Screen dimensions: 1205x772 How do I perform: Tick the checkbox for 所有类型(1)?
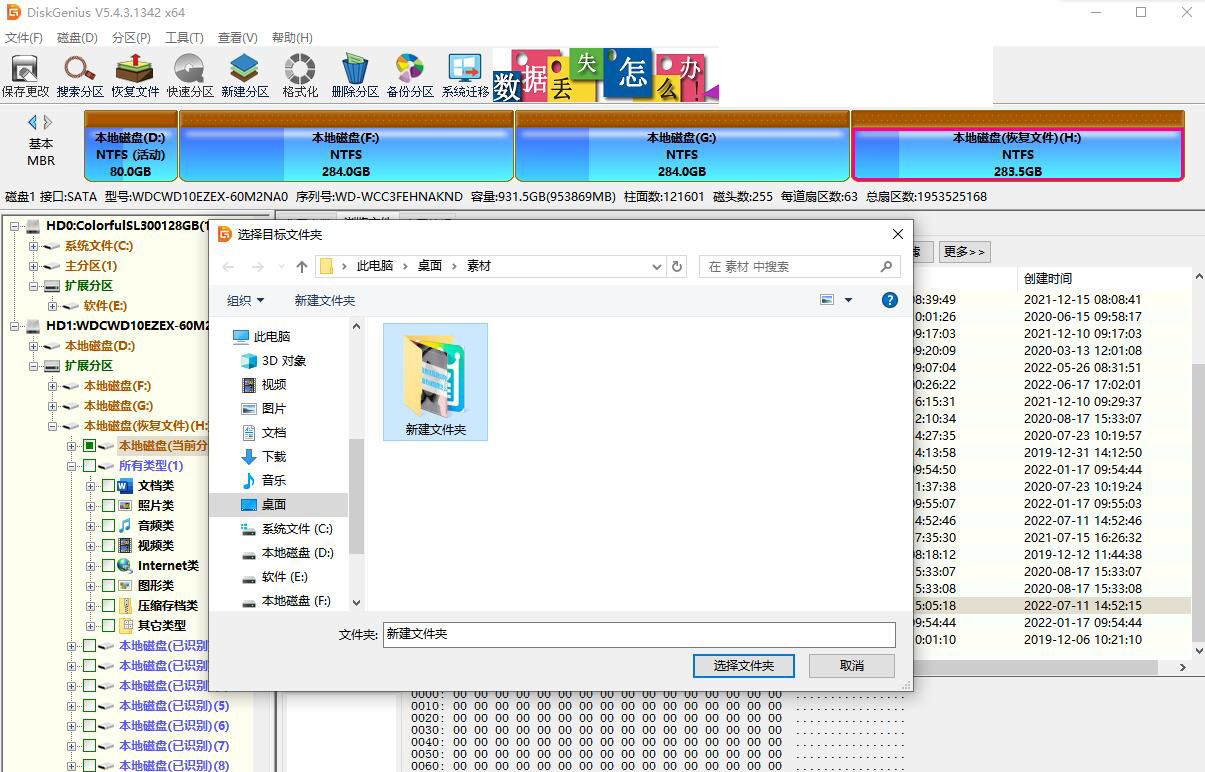tap(89, 466)
